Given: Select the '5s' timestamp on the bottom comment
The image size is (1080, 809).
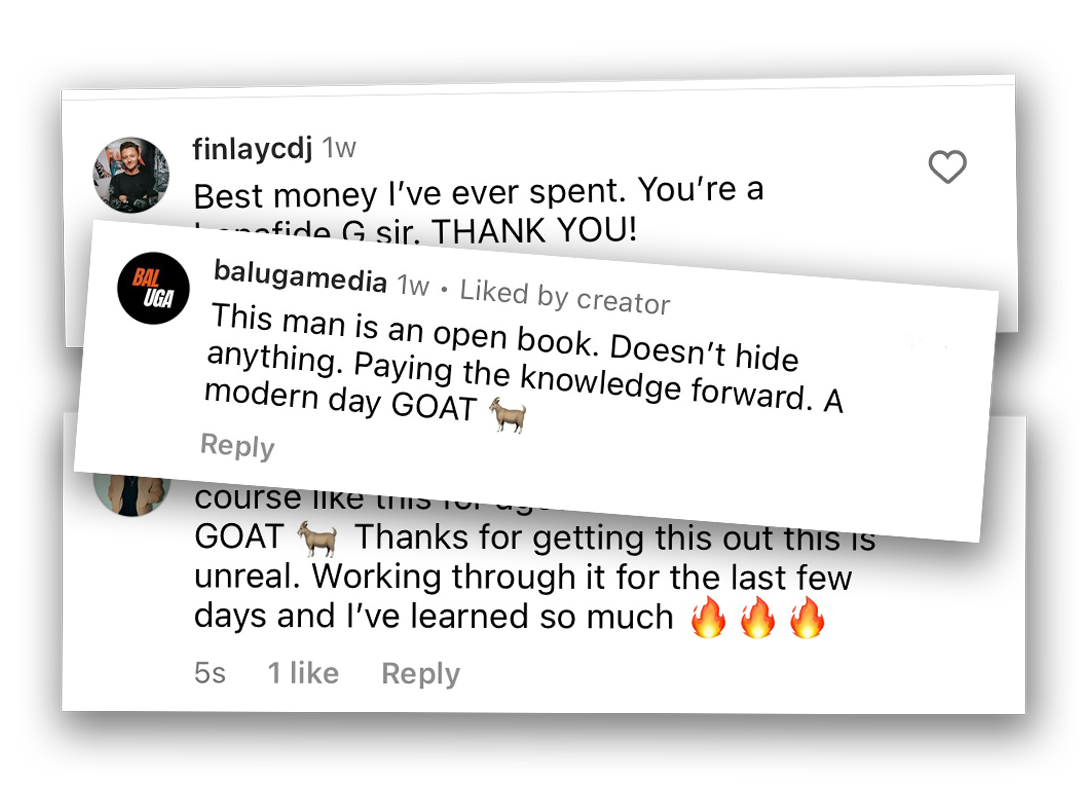Looking at the screenshot, I should click(x=210, y=673).
